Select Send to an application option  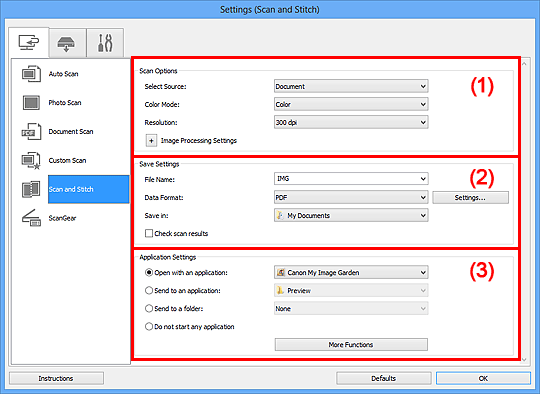[149, 291]
